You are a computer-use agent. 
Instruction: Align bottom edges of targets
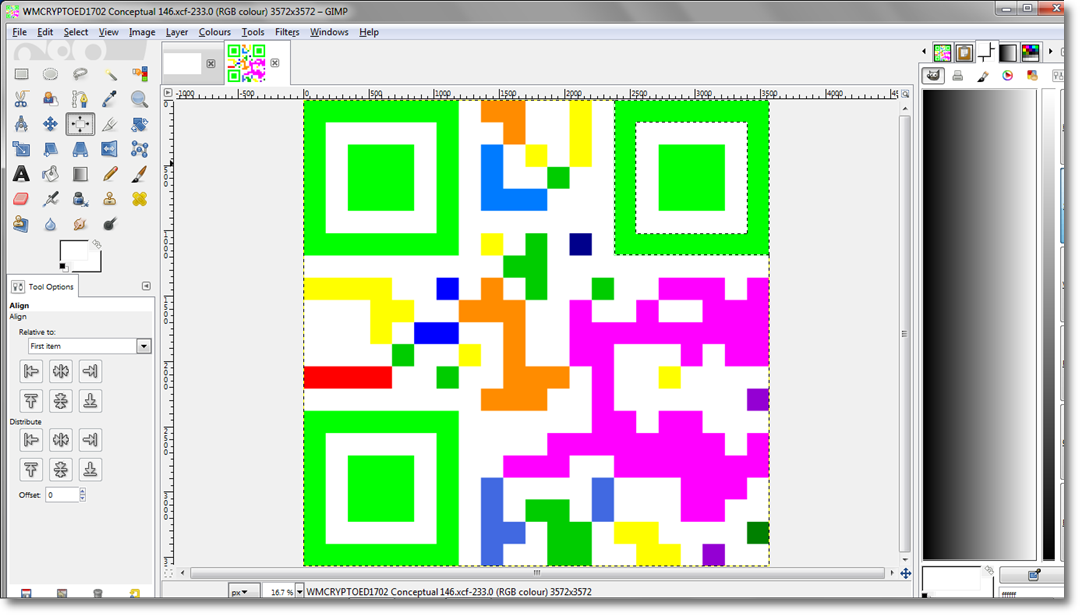click(x=90, y=401)
